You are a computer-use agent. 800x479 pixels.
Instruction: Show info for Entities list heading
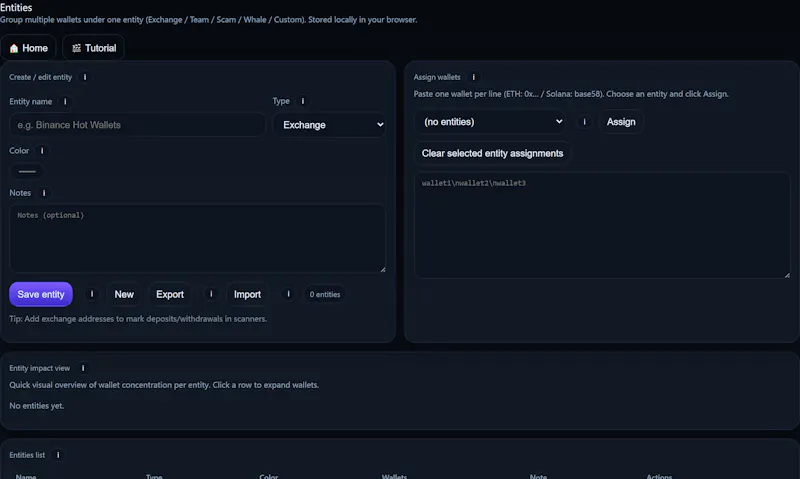[x=58, y=455]
